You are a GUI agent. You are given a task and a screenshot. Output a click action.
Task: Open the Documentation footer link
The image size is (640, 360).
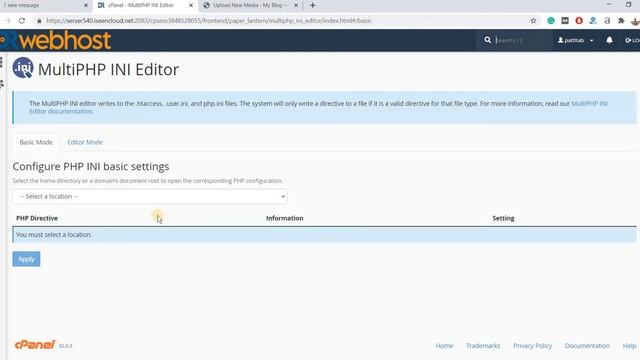(x=587, y=346)
